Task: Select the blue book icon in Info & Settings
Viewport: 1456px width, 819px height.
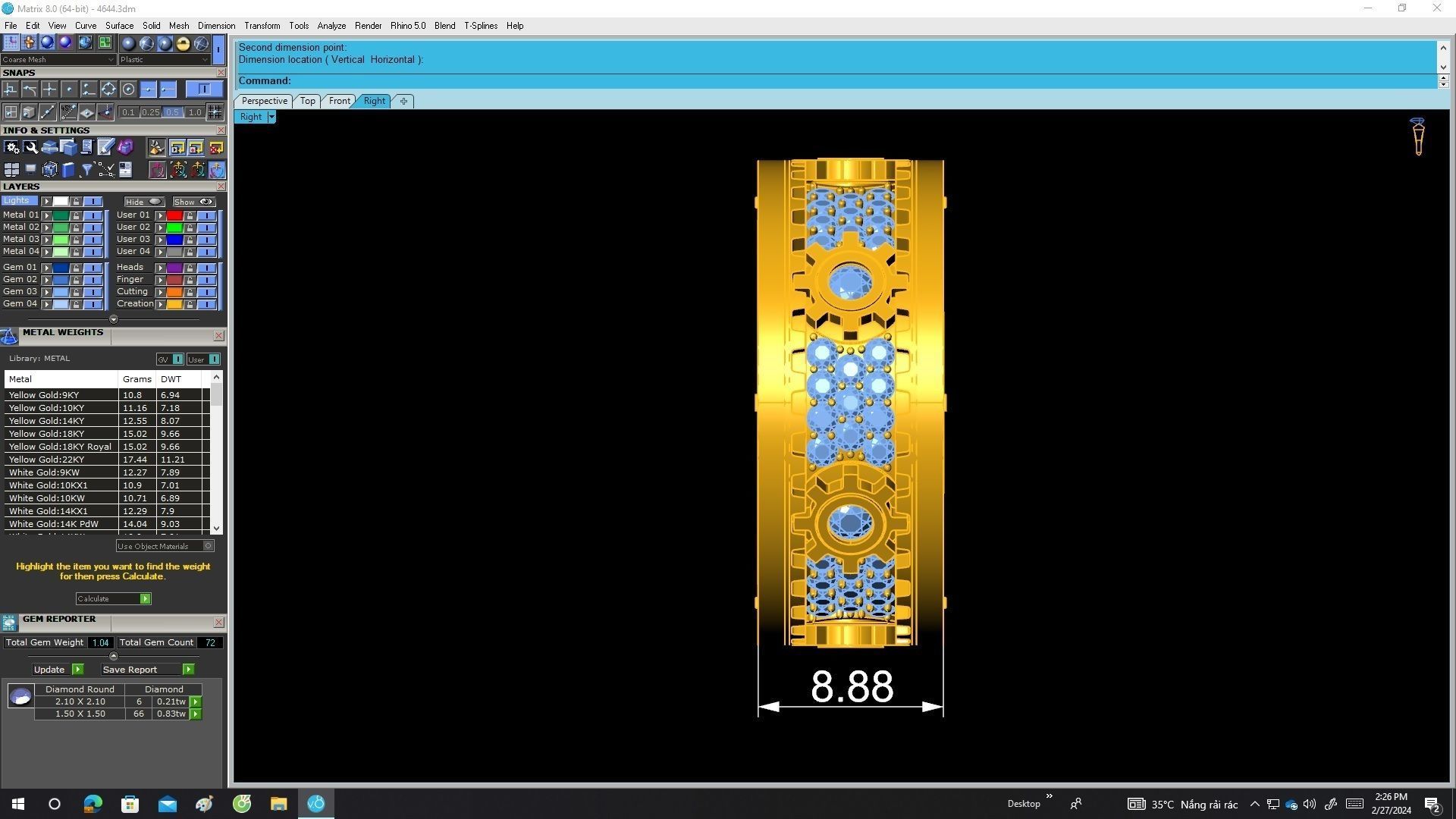Action: pos(68,170)
